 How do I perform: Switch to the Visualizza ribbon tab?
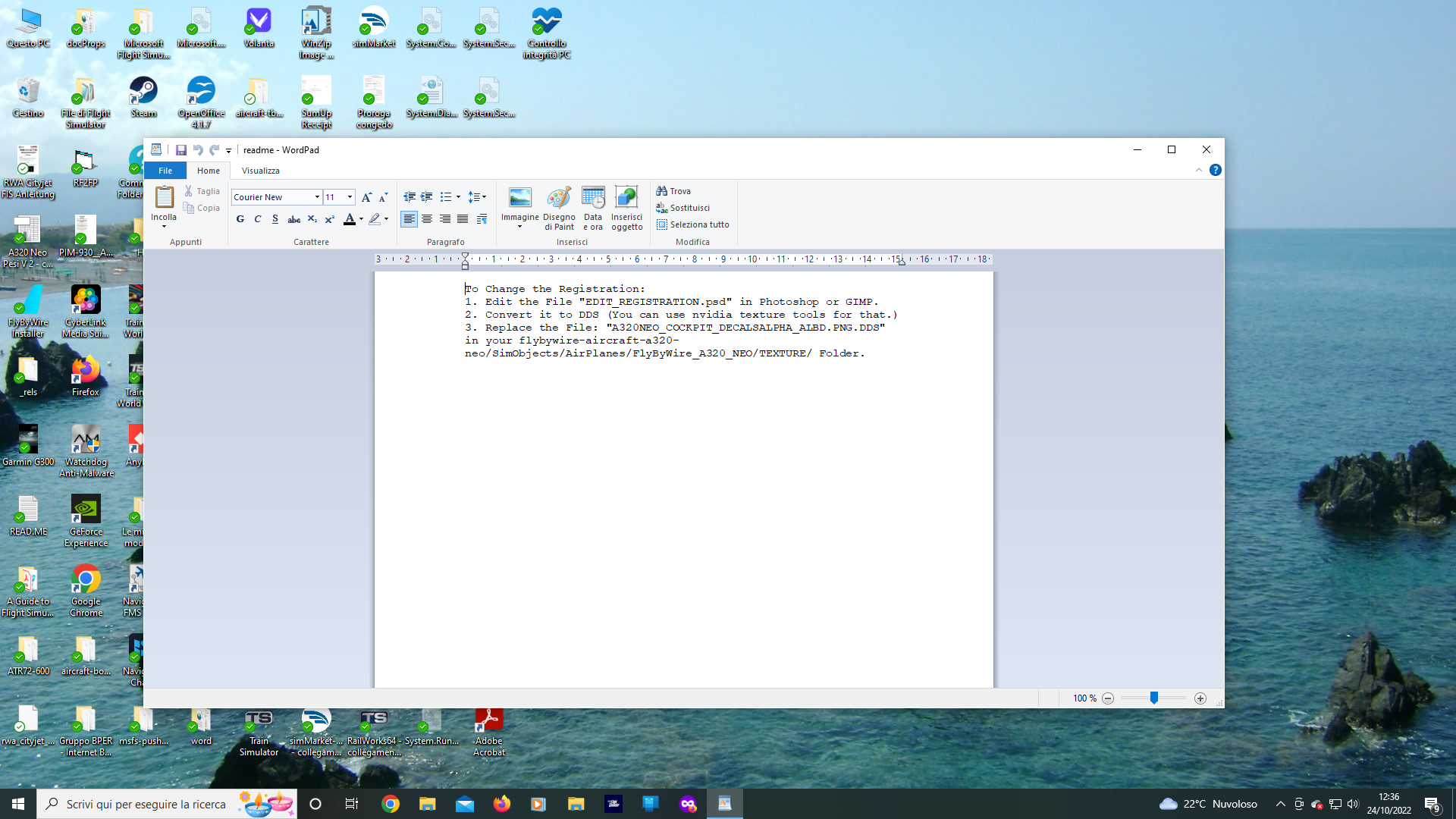click(261, 171)
